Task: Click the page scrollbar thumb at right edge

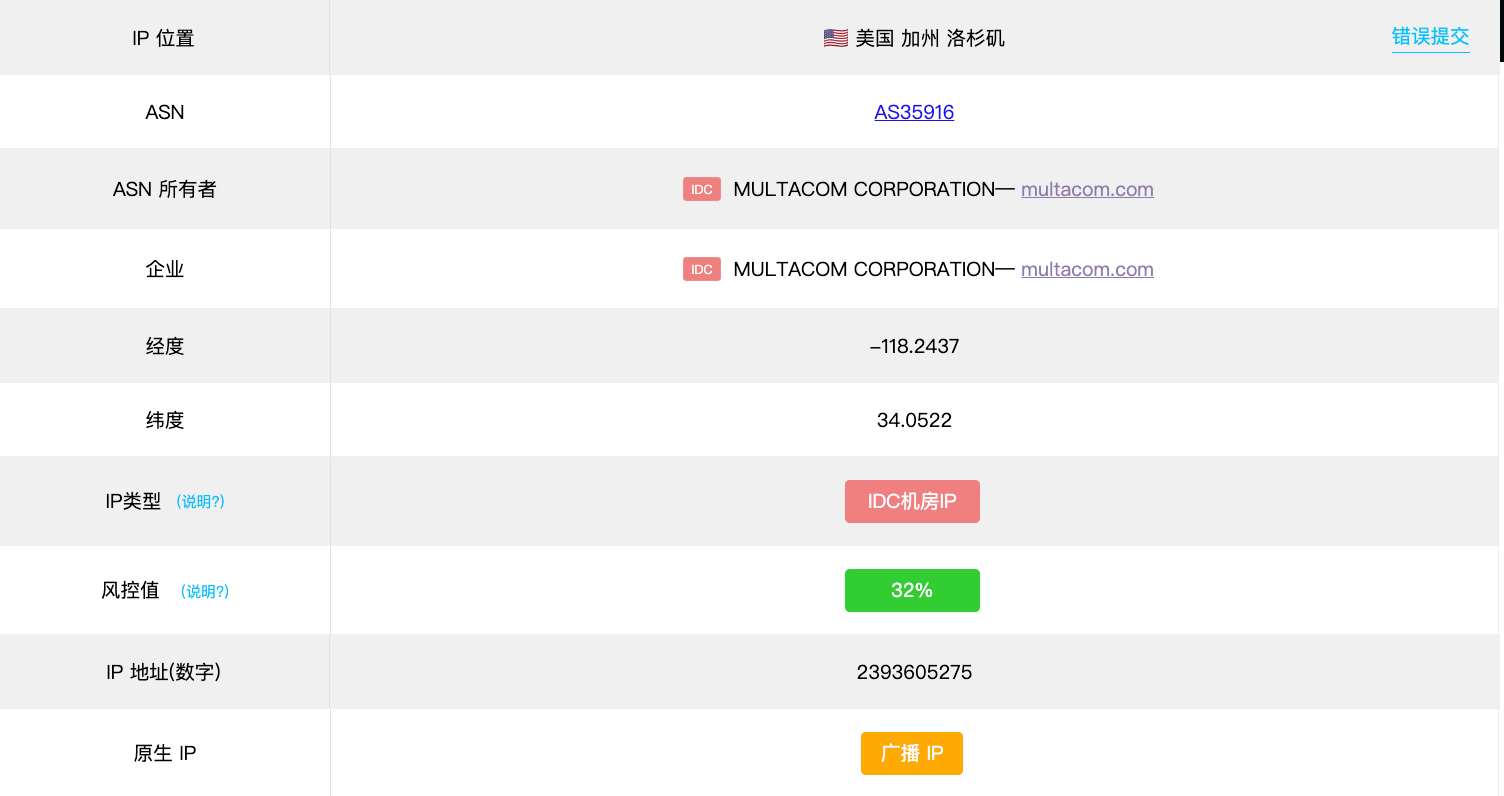Action: point(1501,30)
